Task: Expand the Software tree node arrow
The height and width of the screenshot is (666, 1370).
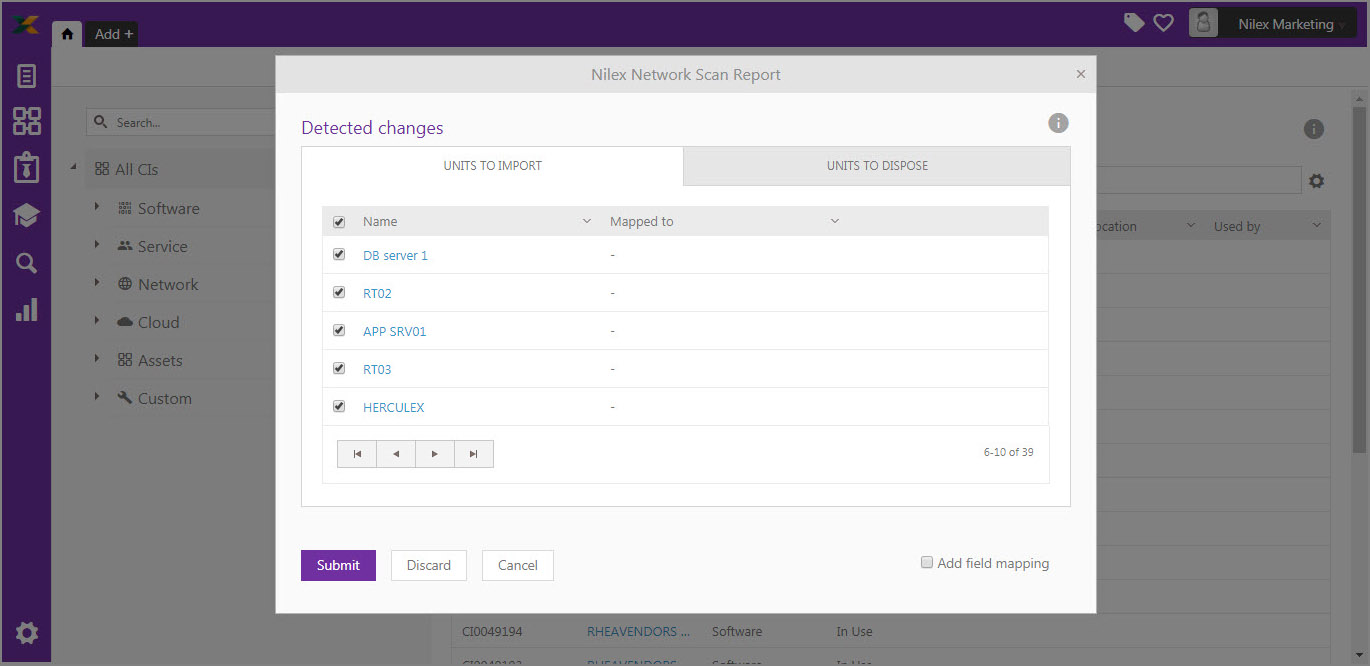Action: click(97, 207)
